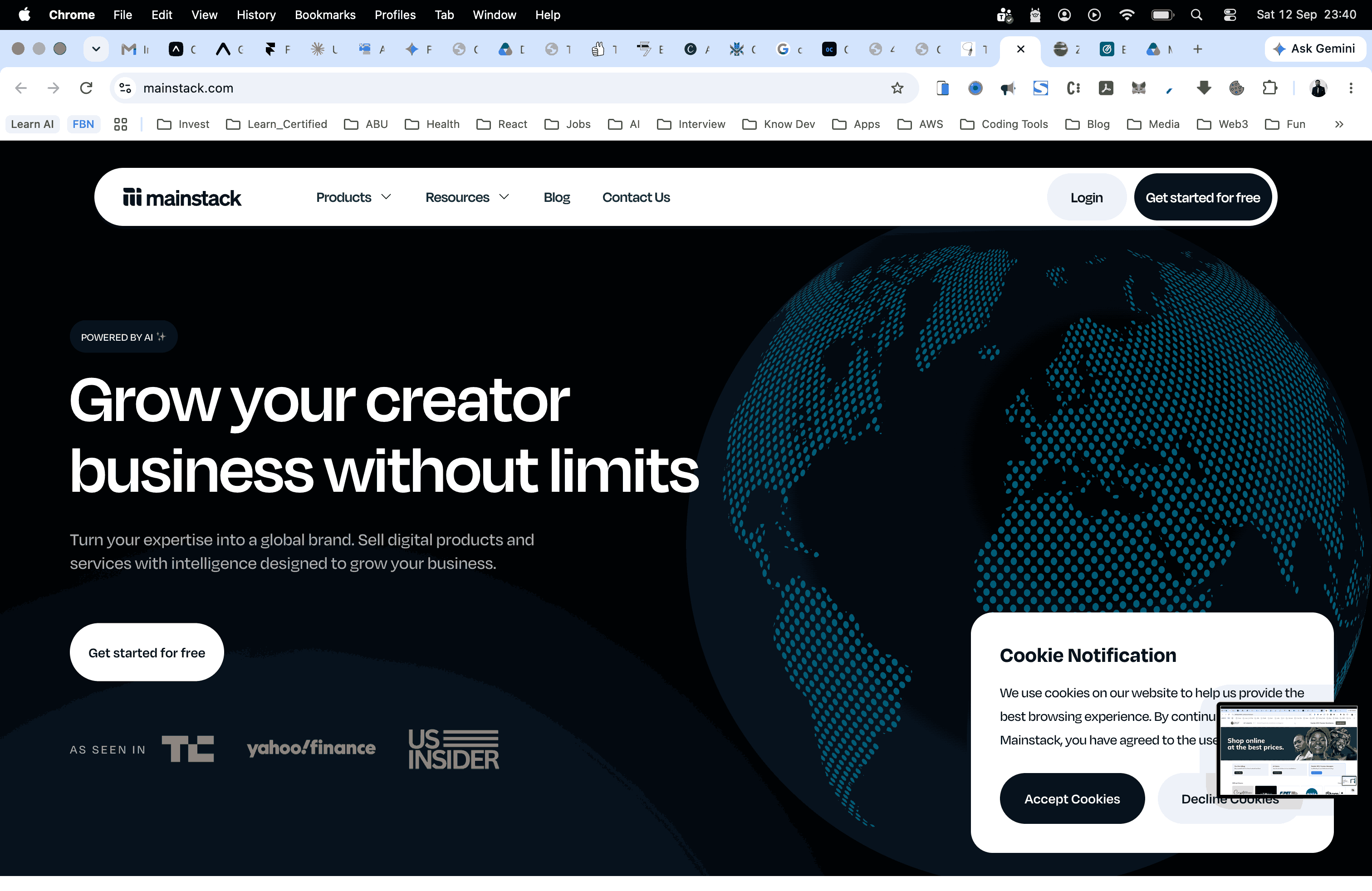Open the Learn_Certified bookmarks folder
1372x891 pixels.
pos(276,124)
